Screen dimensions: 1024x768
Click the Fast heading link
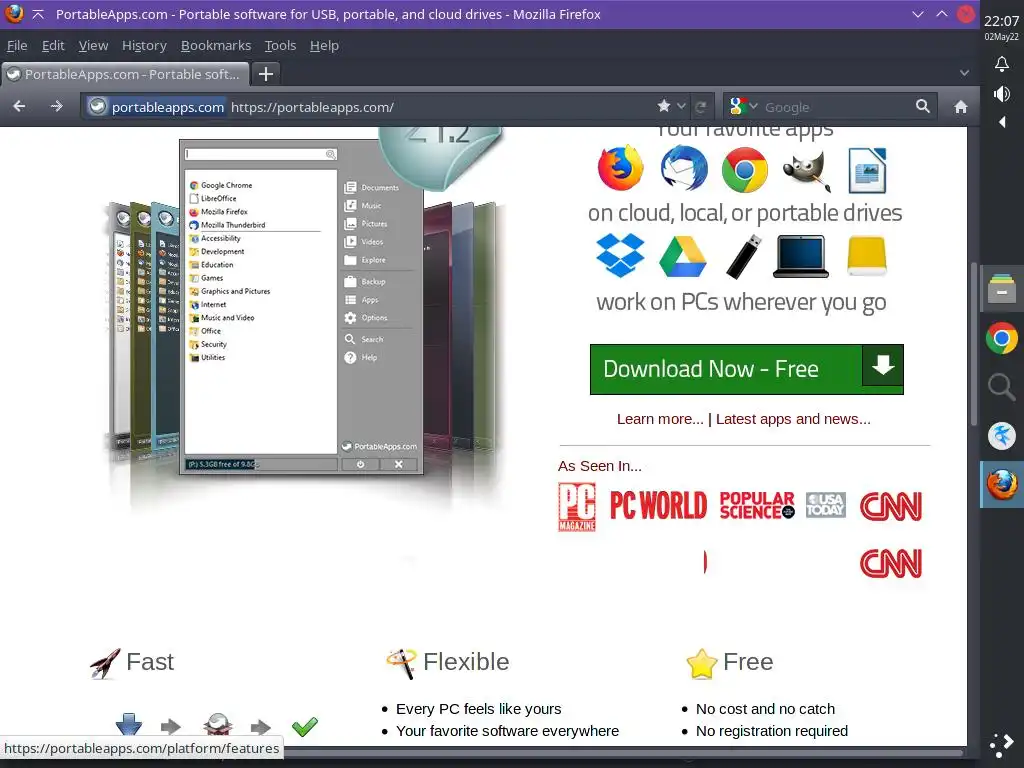(x=150, y=662)
